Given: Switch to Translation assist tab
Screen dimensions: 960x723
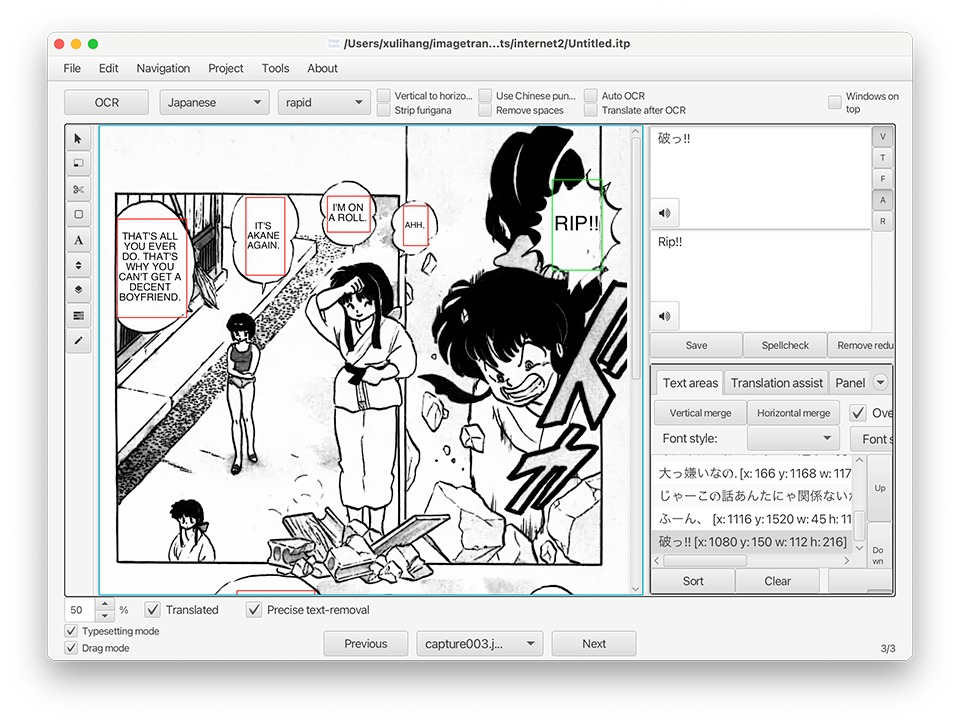Looking at the screenshot, I should click(776, 383).
